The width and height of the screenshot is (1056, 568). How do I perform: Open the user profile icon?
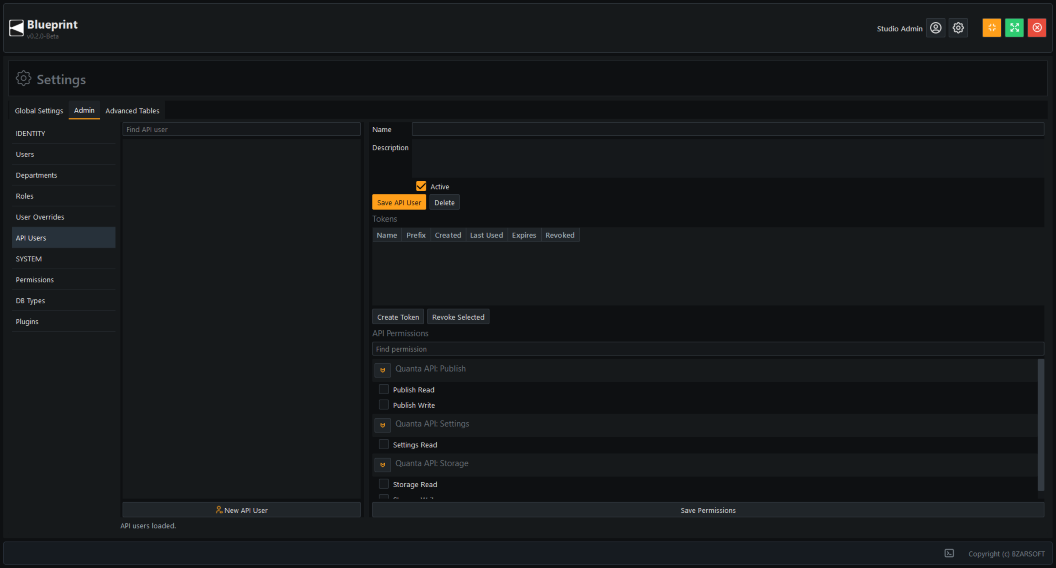pos(935,28)
